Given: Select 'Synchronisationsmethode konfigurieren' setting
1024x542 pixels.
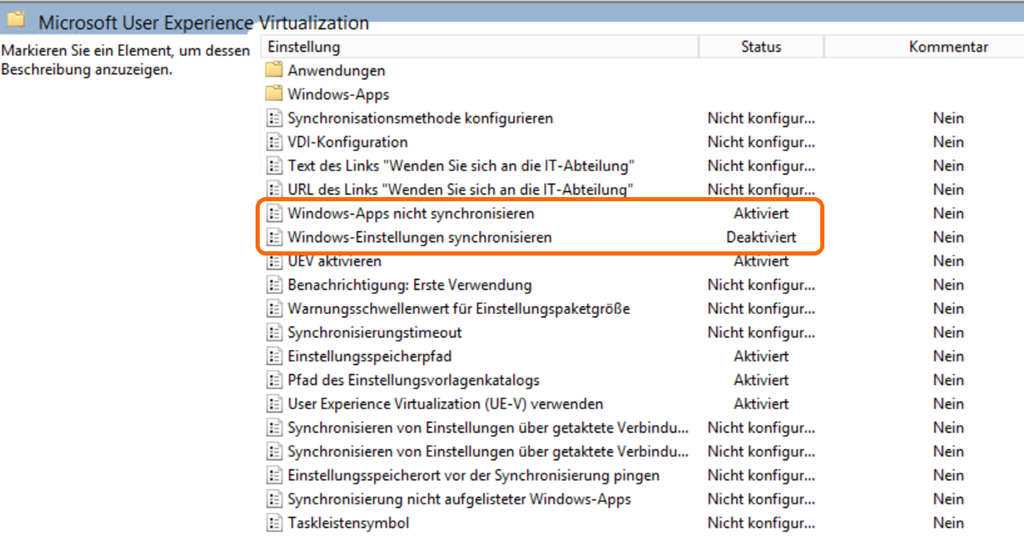Looking at the screenshot, I should (420, 119).
